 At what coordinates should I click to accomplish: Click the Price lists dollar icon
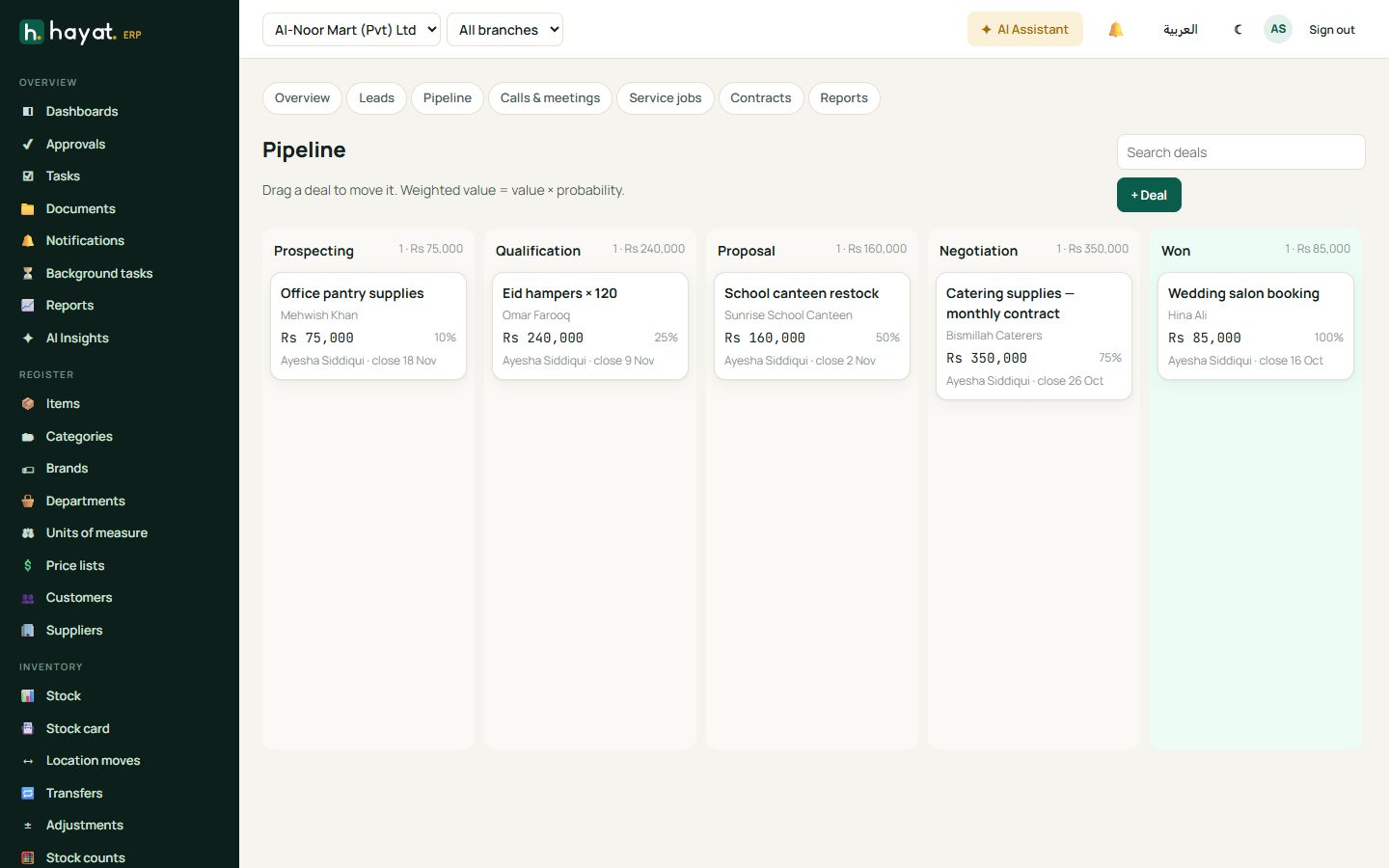(x=28, y=565)
